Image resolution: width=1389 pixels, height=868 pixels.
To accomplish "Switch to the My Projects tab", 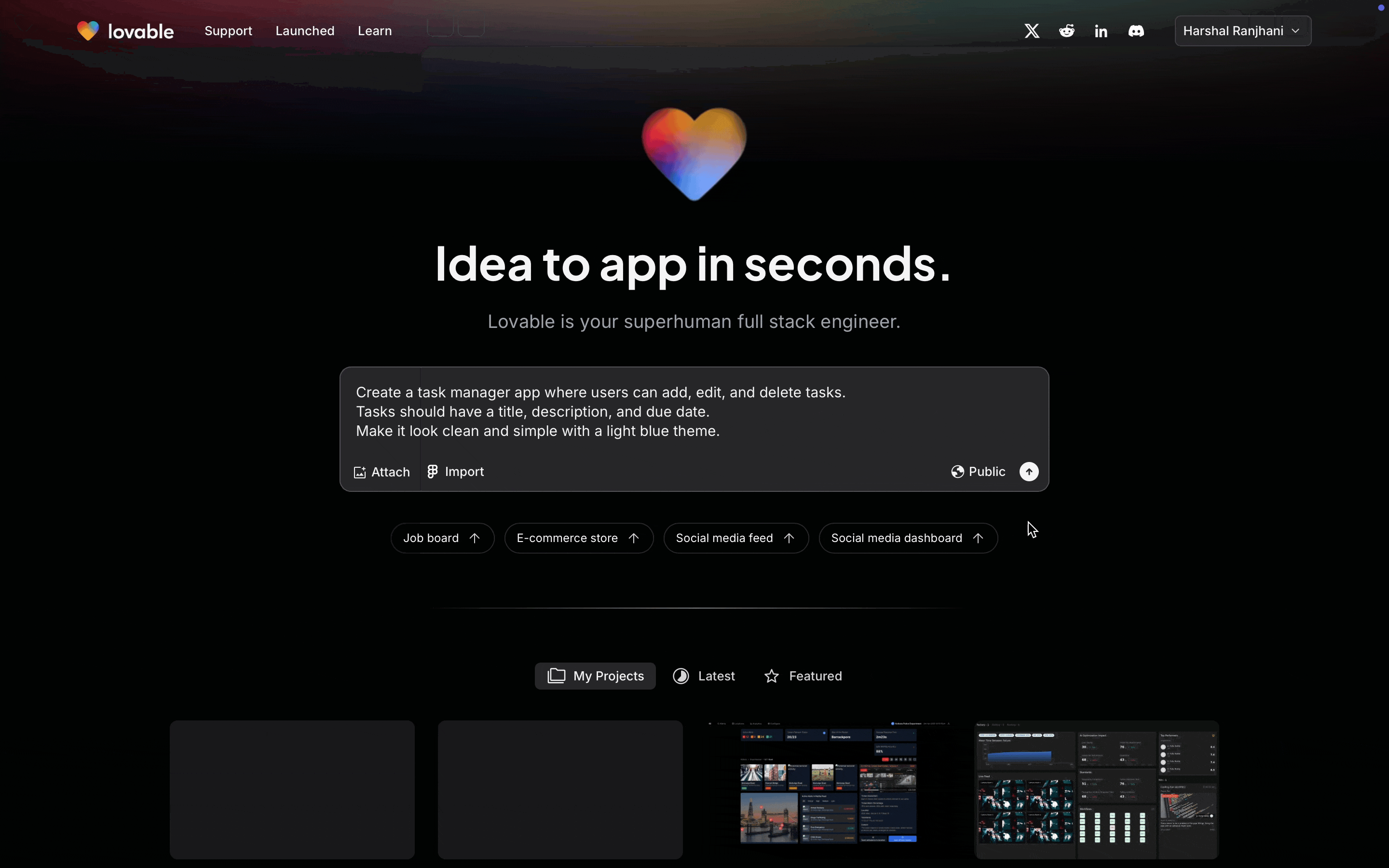I will (595, 676).
